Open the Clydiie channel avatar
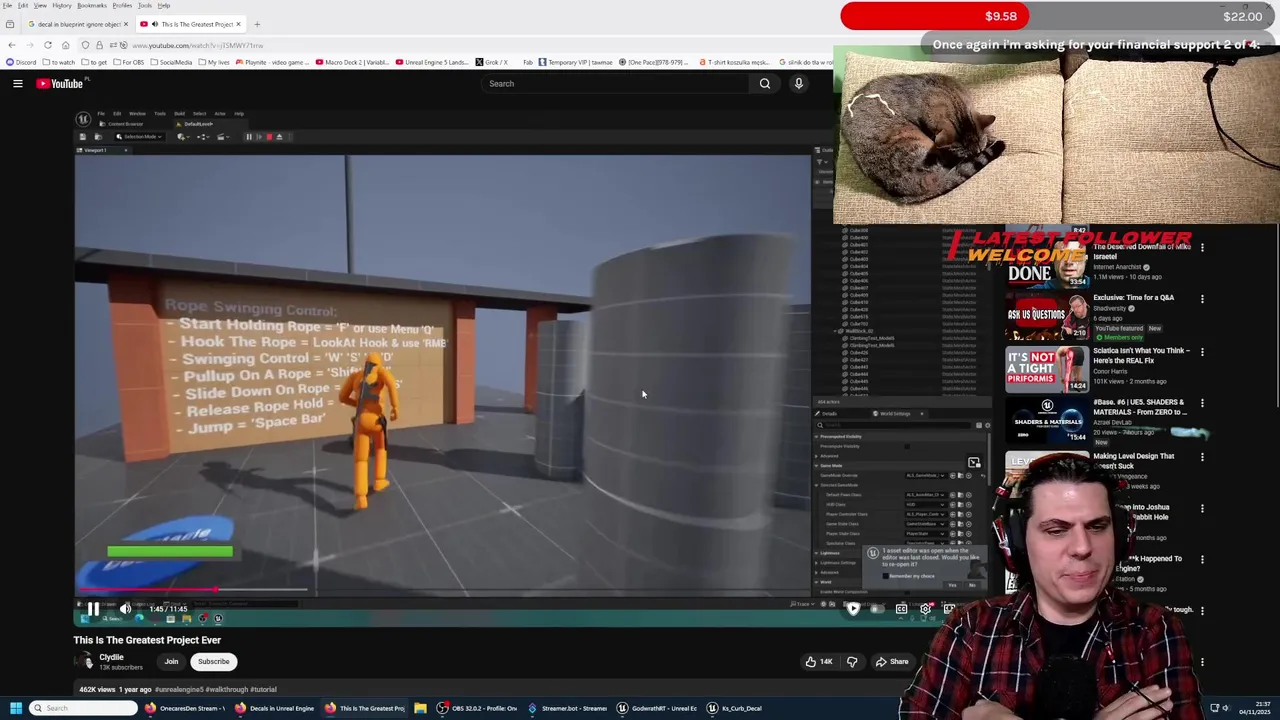Viewport: 1280px width, 720px height. click(85, 661)
